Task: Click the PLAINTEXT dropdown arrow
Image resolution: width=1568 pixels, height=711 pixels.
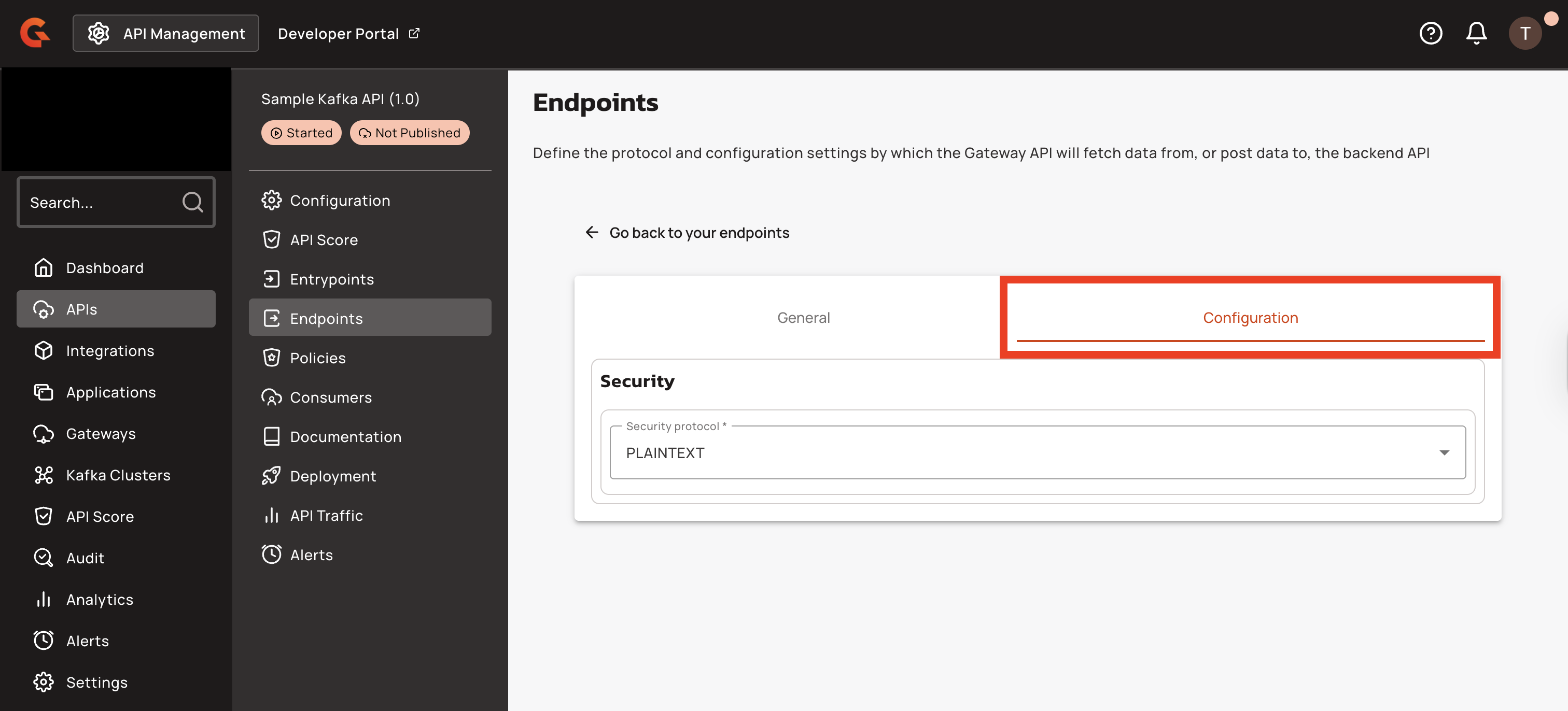Action: click(1444, 452)
